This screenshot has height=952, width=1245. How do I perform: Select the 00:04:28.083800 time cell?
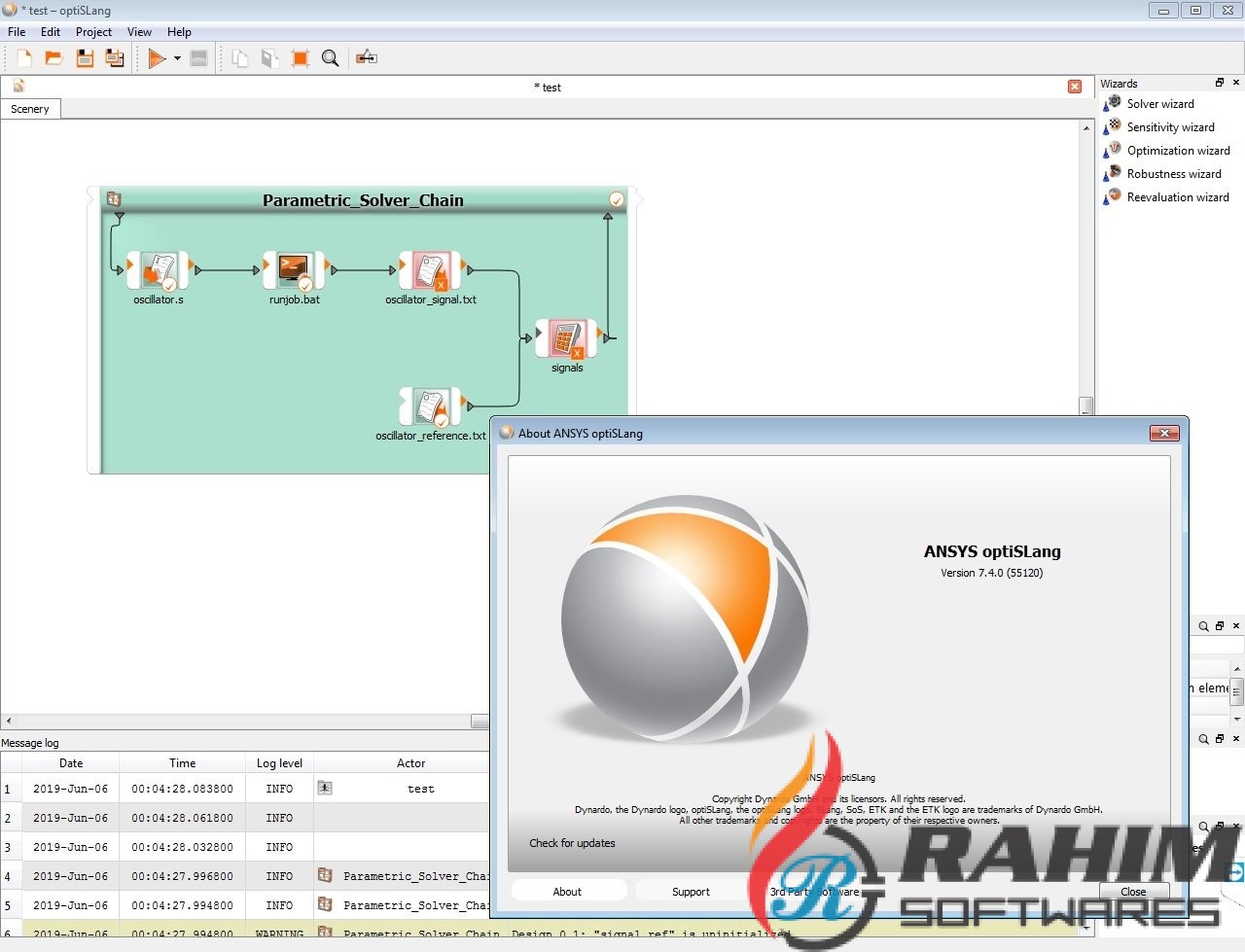[x=182, y=789]
